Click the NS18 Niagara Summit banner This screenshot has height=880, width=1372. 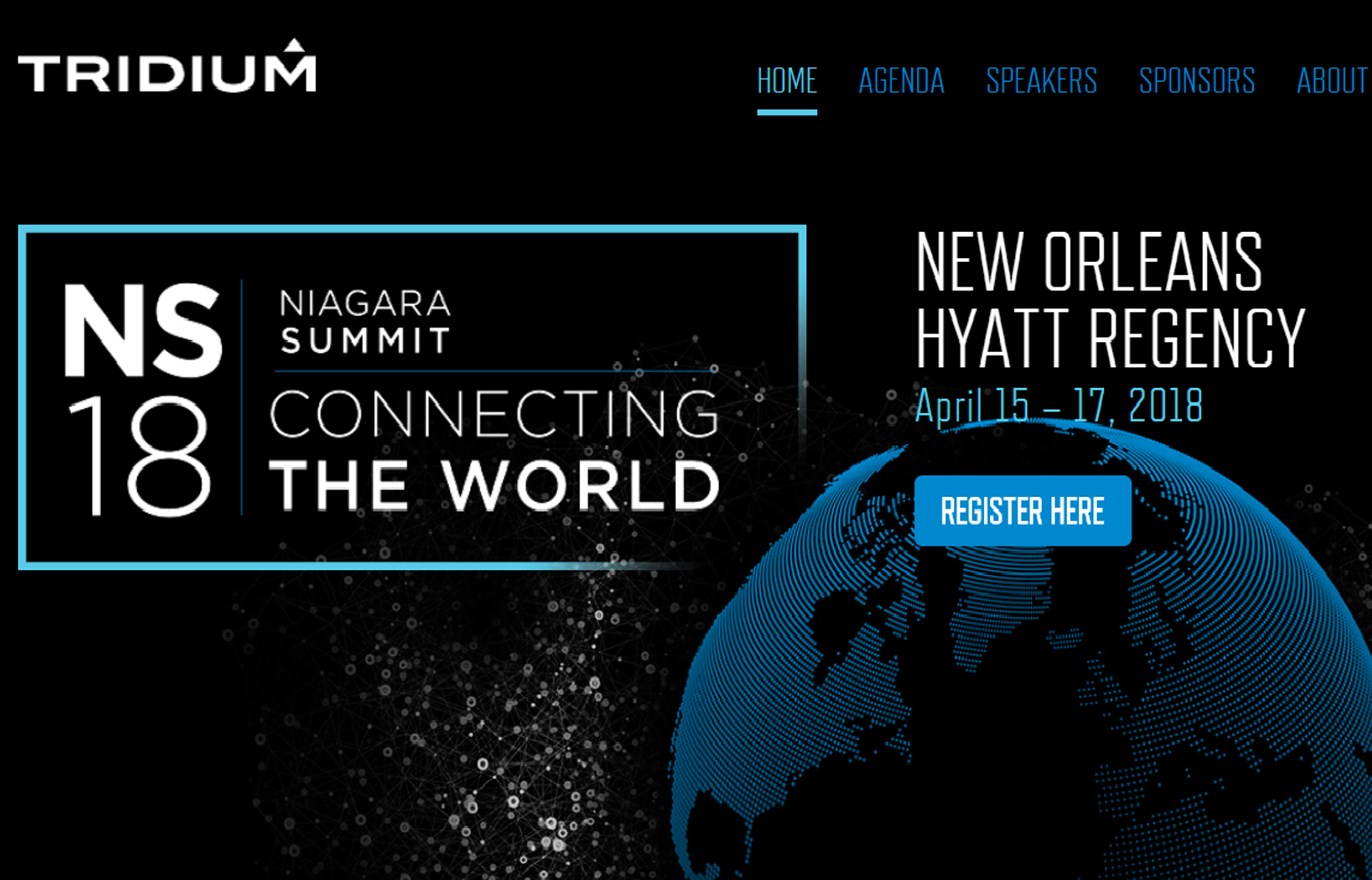point(412,397)
